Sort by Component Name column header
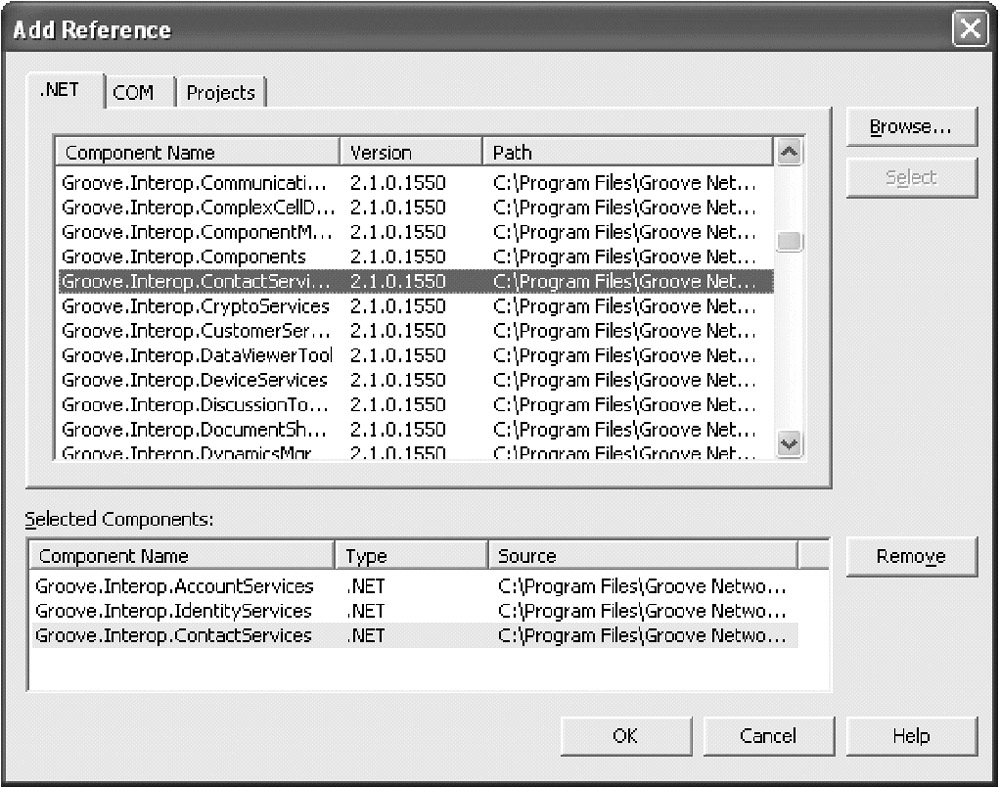The height and width of the screenshot is (788, 1000). [196, 153]
